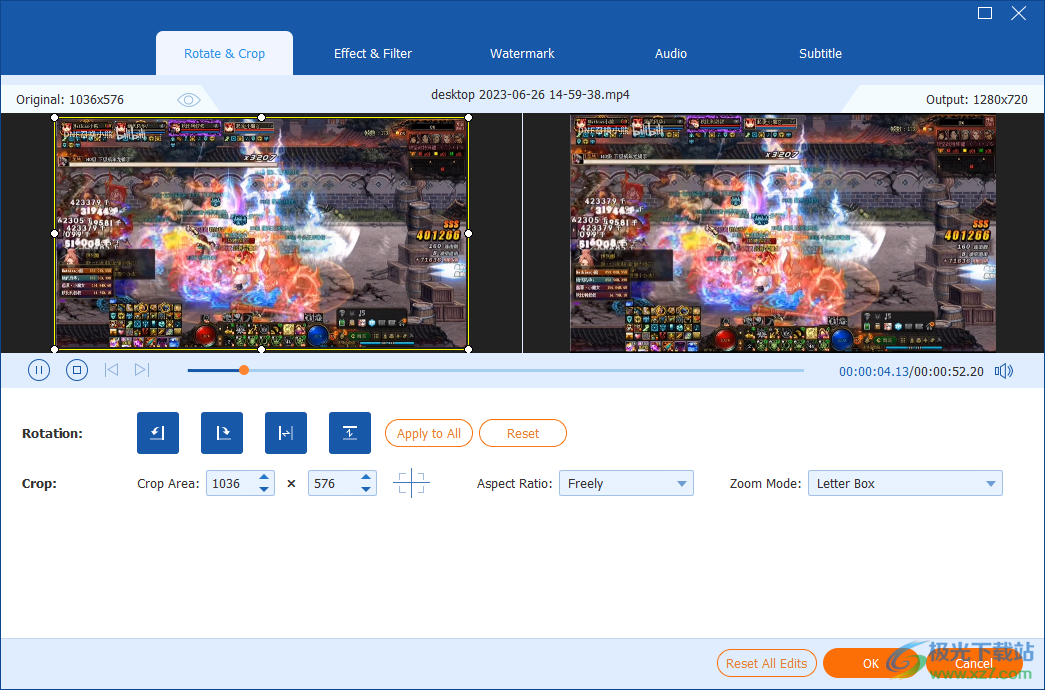This screenshot has height=690, width=1045.
Task: Open the Watermark tab
Action: tap(522, 53)
